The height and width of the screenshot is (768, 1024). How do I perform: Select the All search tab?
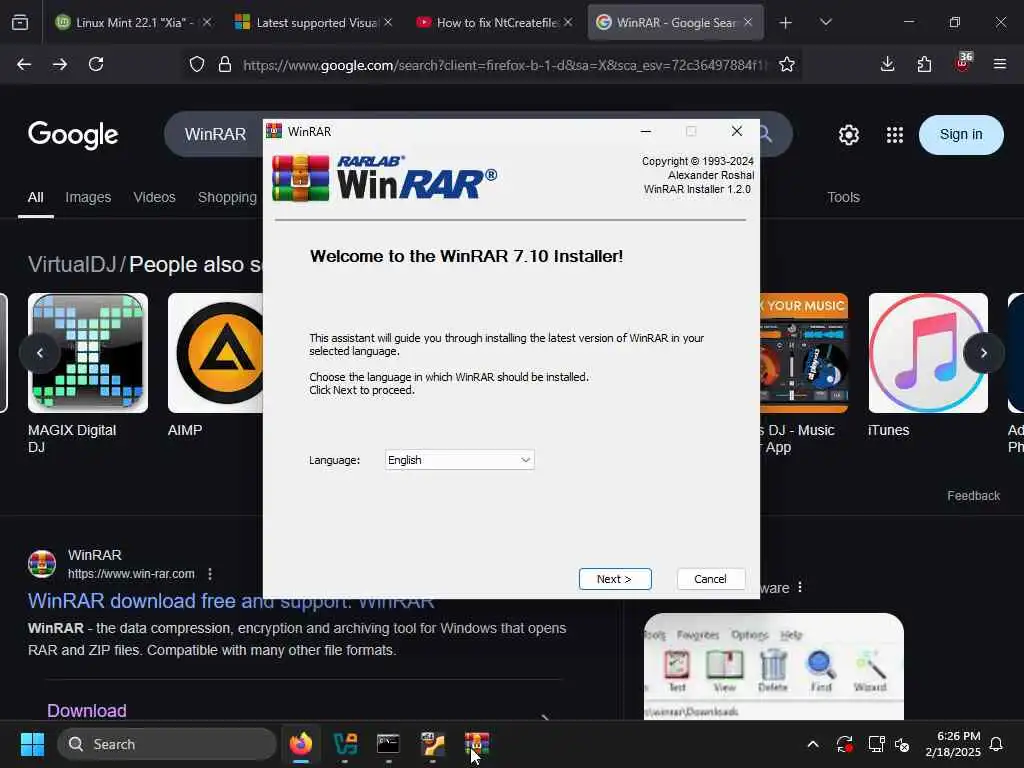pos(35,197)
